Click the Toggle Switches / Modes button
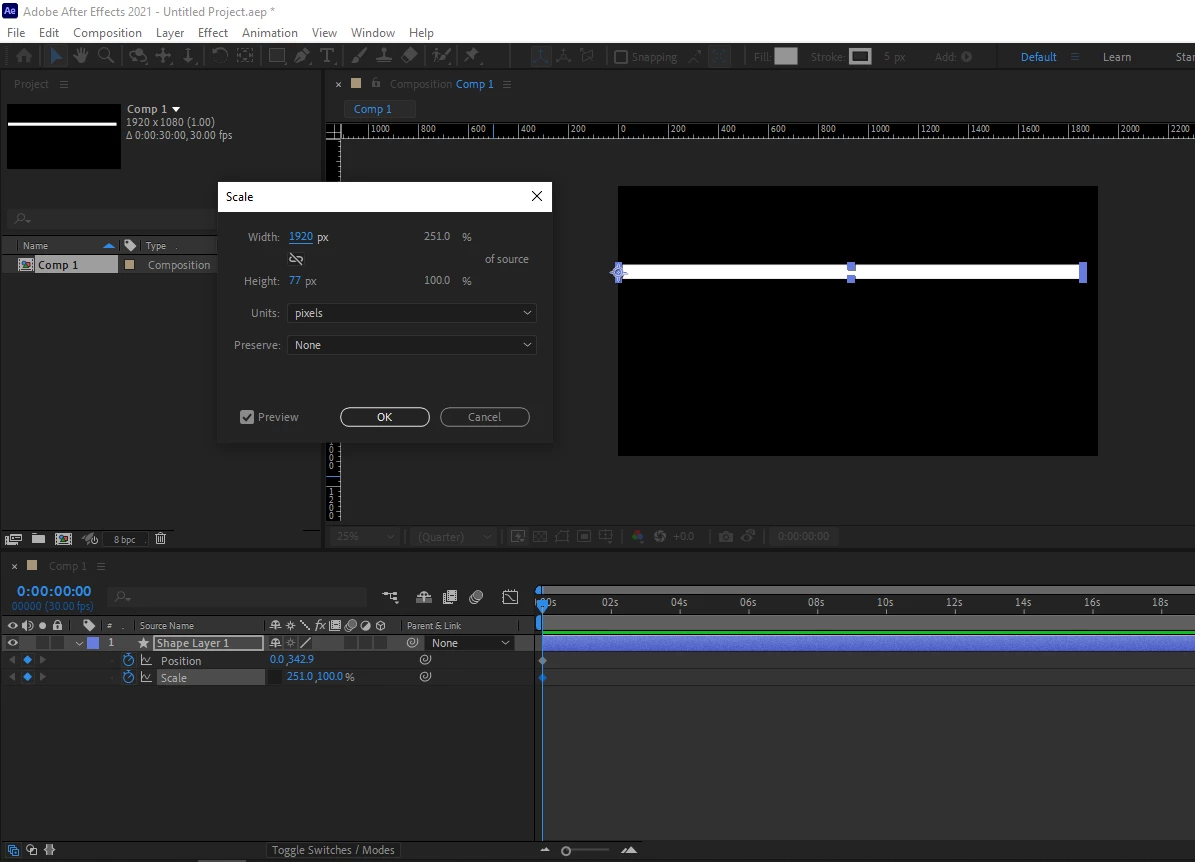 [x=333, y=850]
